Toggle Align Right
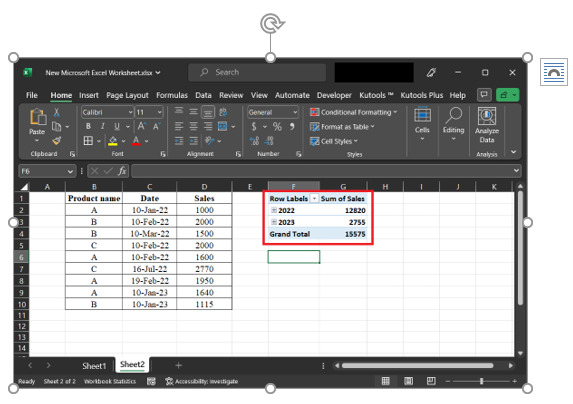The height and width of the screenshot is (404, 573). (208, 126)
